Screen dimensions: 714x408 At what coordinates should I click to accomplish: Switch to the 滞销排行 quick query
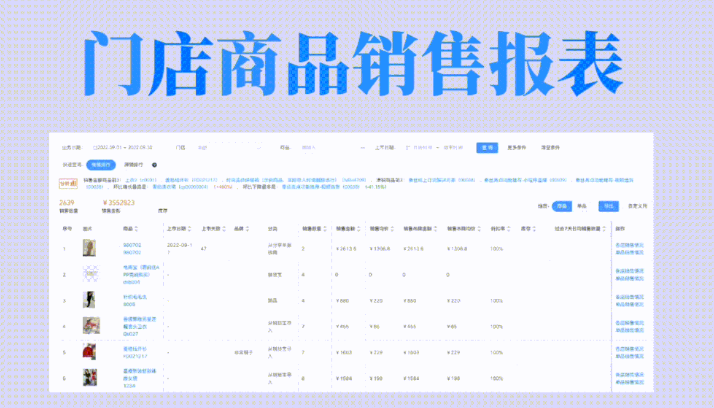pyautogui.click(x=133, y=165)
